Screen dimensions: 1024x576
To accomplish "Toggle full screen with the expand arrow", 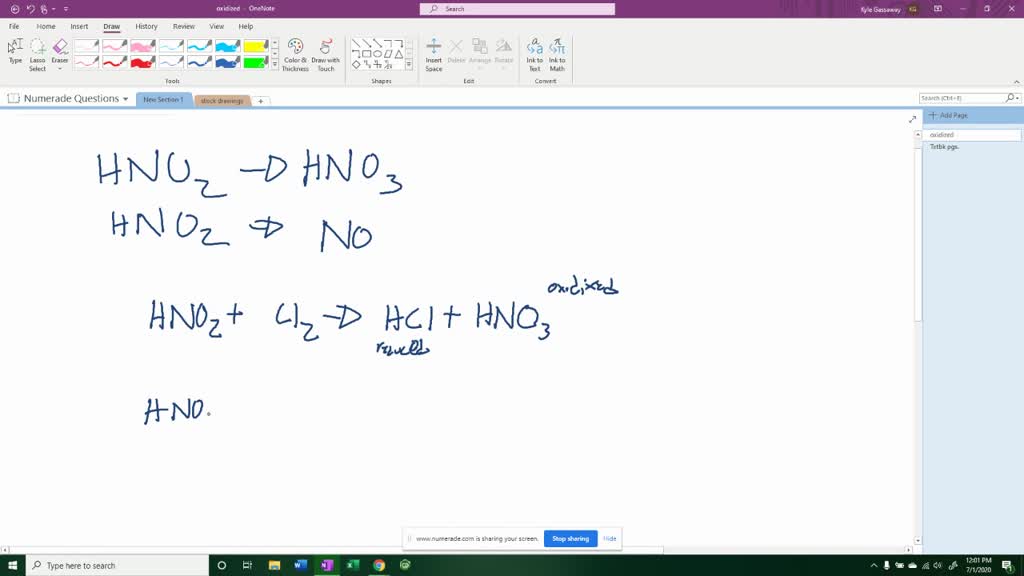I will click(911, 117).
